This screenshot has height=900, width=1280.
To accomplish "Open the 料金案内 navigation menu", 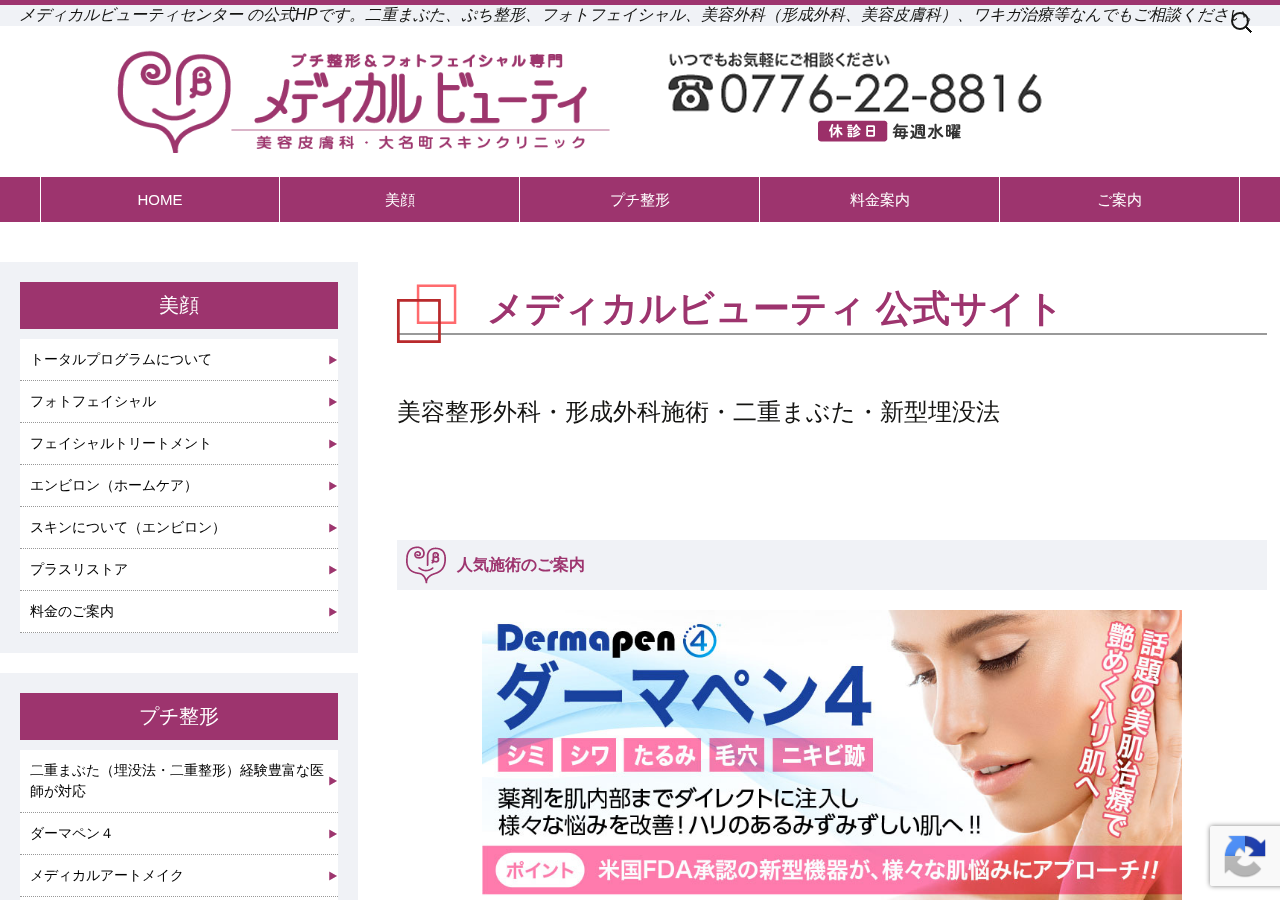I will click(x=880, y=200).
